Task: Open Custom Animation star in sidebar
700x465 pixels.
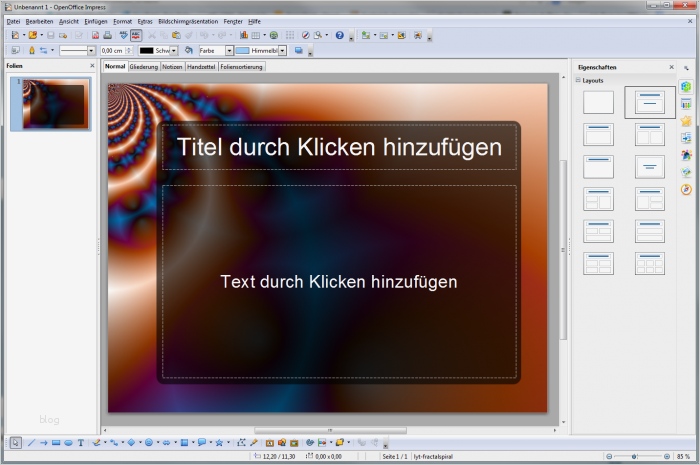Action: click(686, 121)
